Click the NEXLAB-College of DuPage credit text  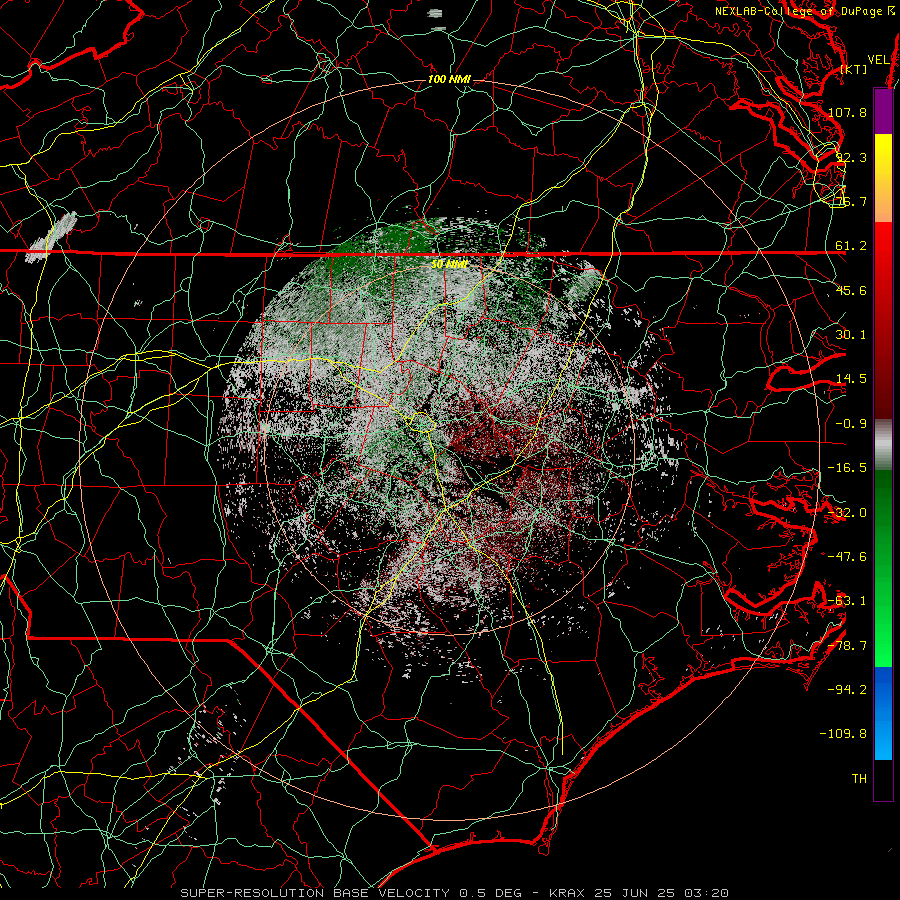click(x=798, y=11)
